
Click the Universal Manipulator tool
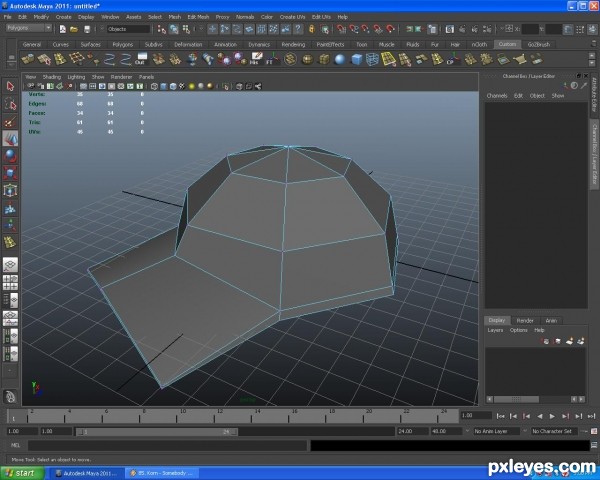coord(10,190)
